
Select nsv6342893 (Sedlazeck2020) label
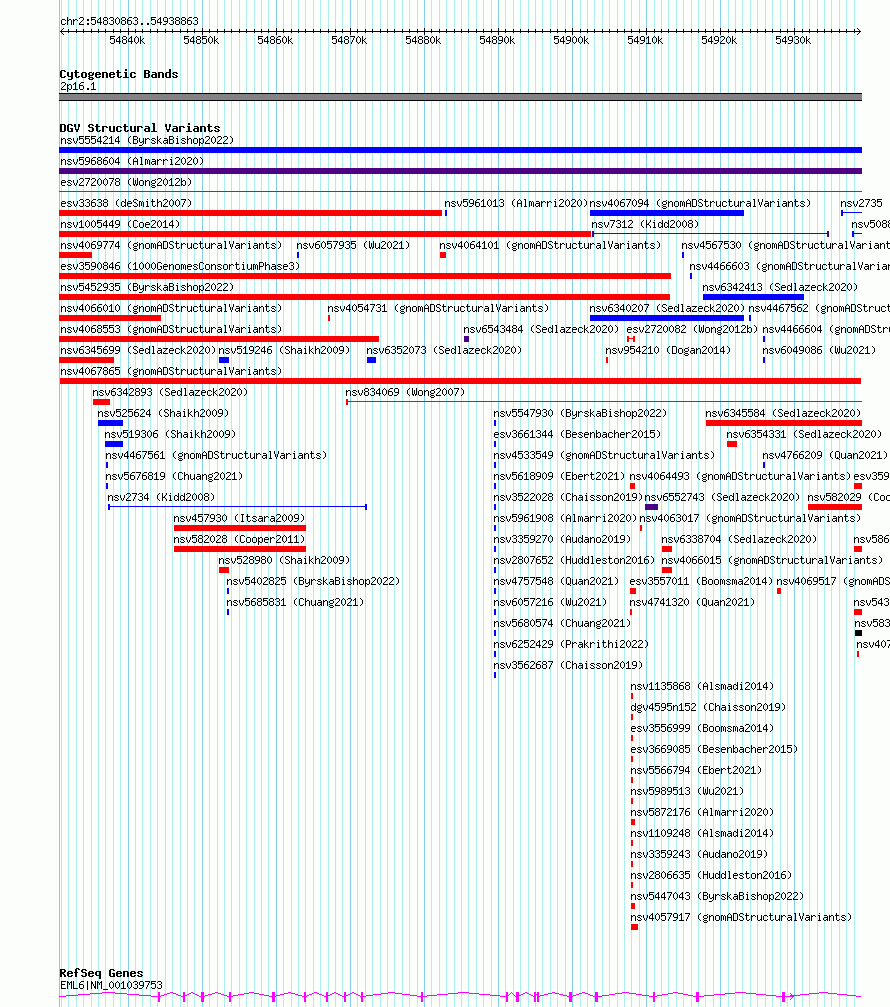tap(170, 392)
